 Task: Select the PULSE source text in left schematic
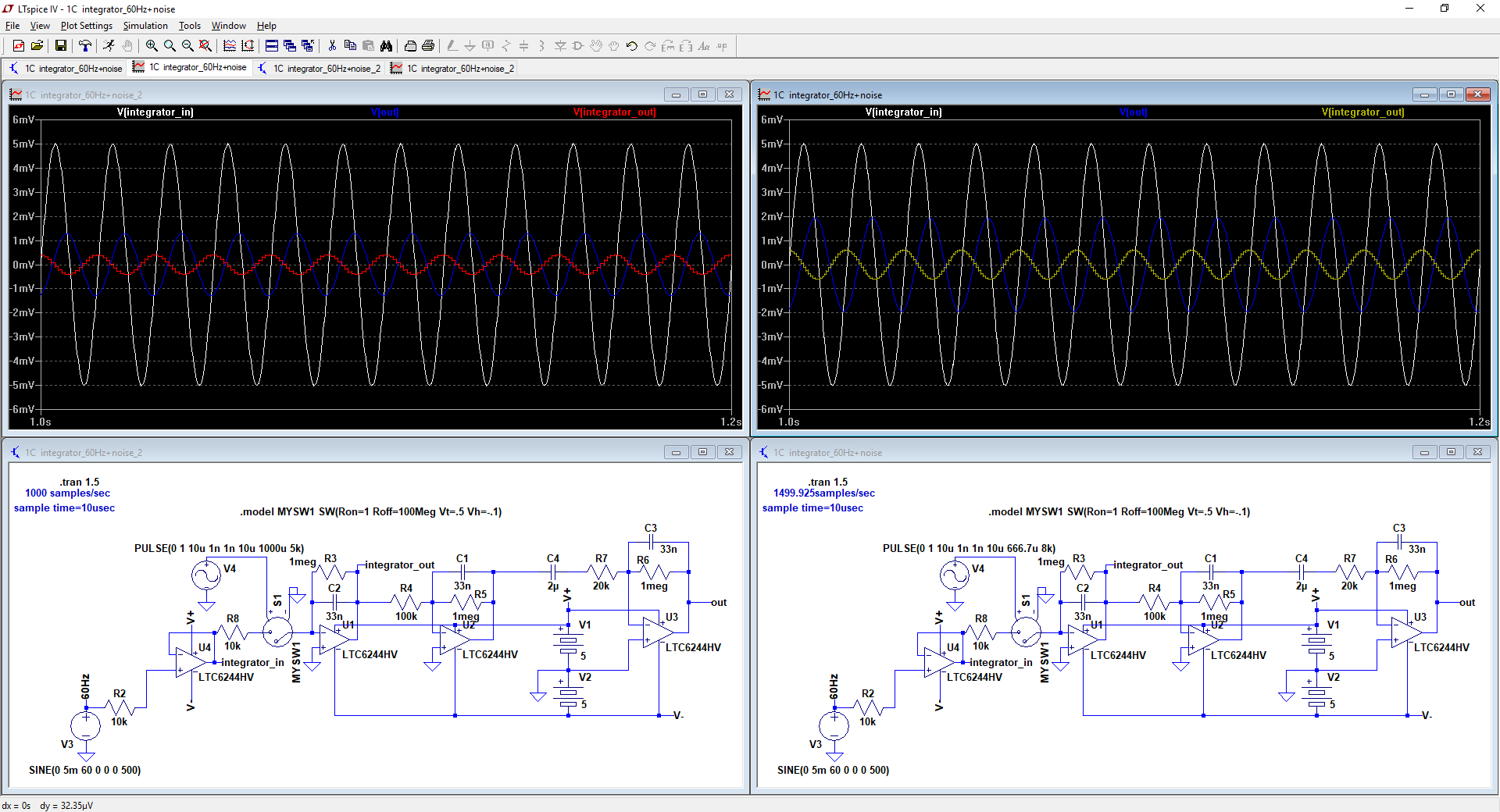(220, 548)
